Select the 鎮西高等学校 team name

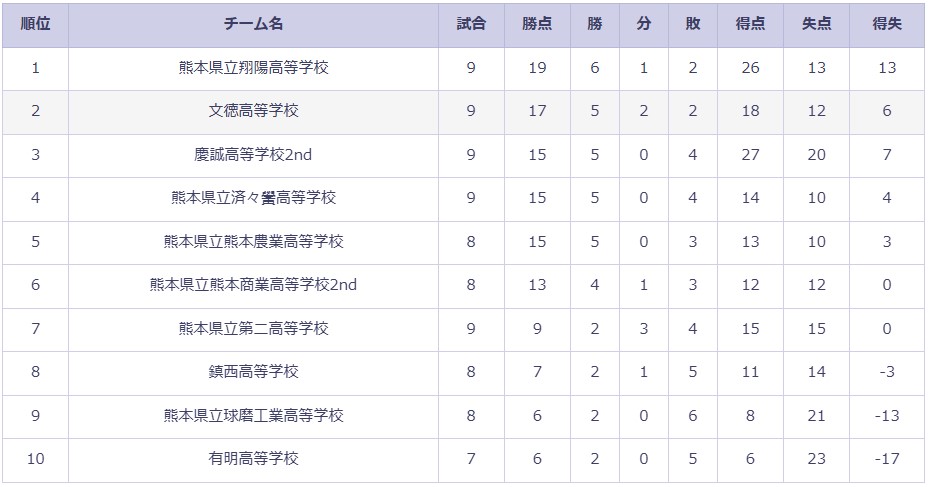point(253,372)
